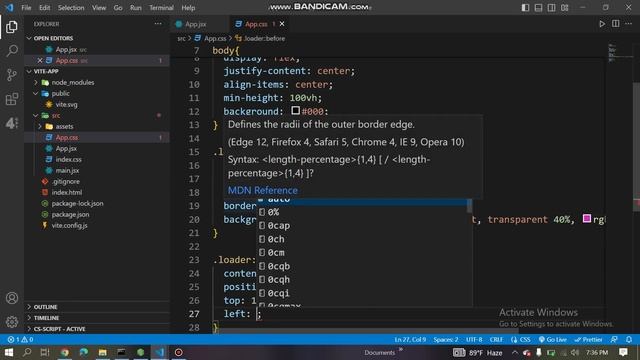Open package.json in explorer
Screen dimensions: 640x360
point(70,214)
